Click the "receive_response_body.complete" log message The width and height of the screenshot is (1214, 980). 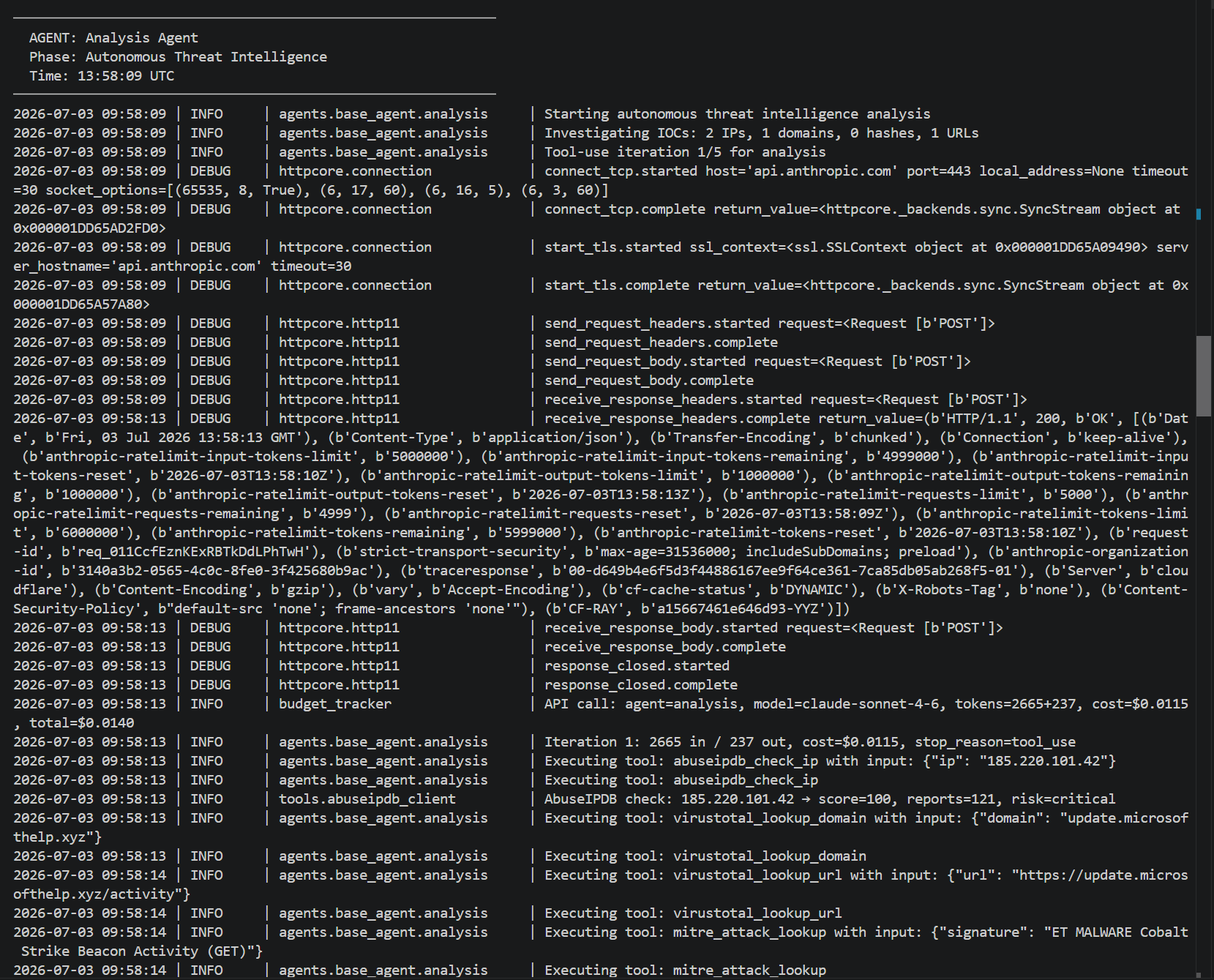(x=665, y=646)
